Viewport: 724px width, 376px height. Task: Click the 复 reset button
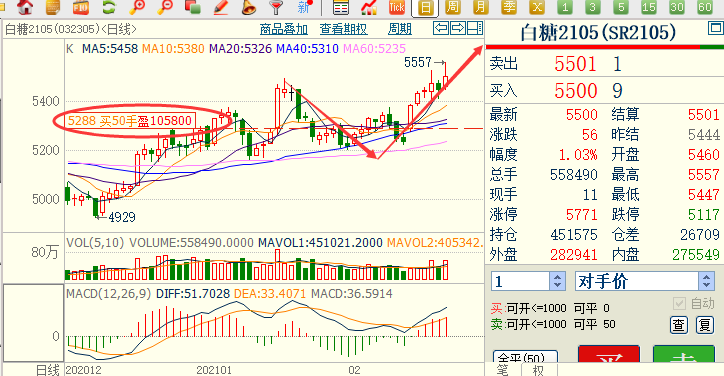705,325
